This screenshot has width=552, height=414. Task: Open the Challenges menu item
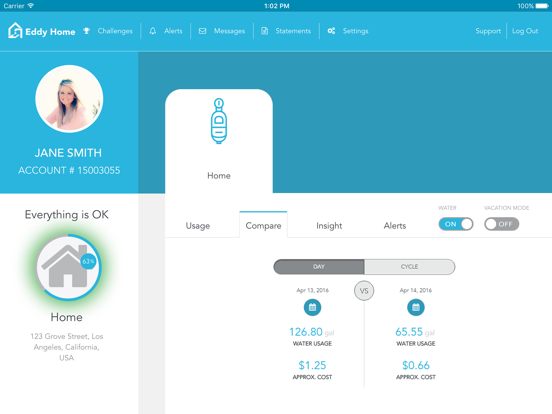click(115, 31)
